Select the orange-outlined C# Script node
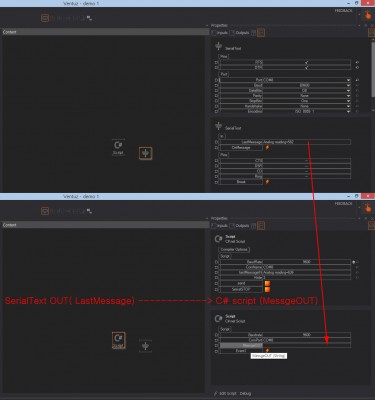 [119, 340]
